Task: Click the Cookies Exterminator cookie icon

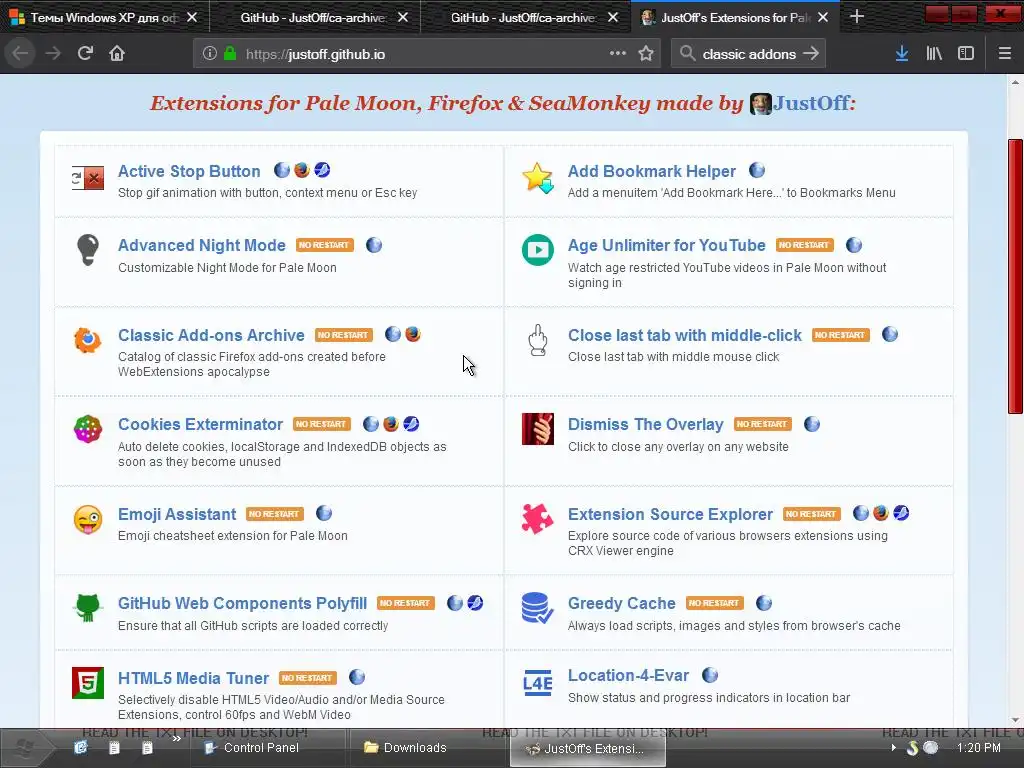Action: [x=88, y=429]
